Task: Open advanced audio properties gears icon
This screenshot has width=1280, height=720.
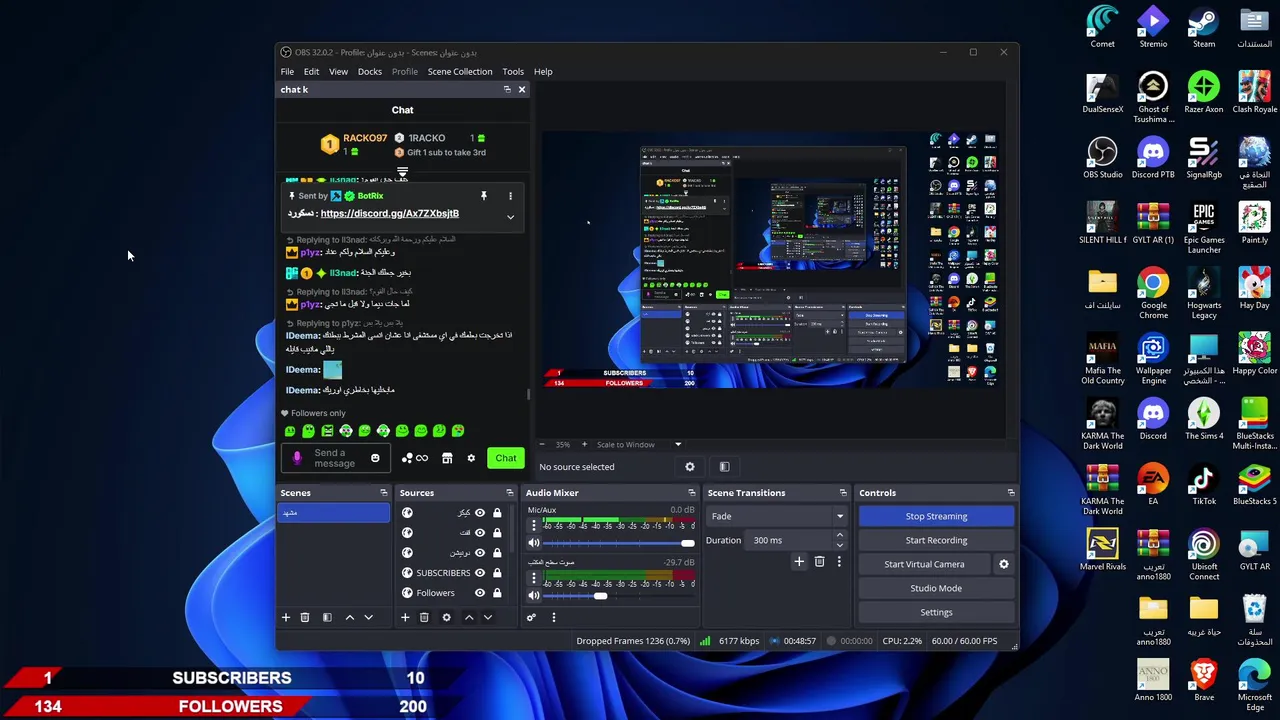Action: pyautogui.click(x=531, y=617)
